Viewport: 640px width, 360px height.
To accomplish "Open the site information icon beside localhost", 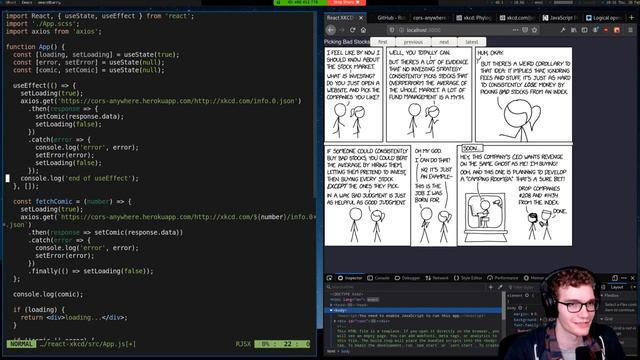I will click(401, 30).
